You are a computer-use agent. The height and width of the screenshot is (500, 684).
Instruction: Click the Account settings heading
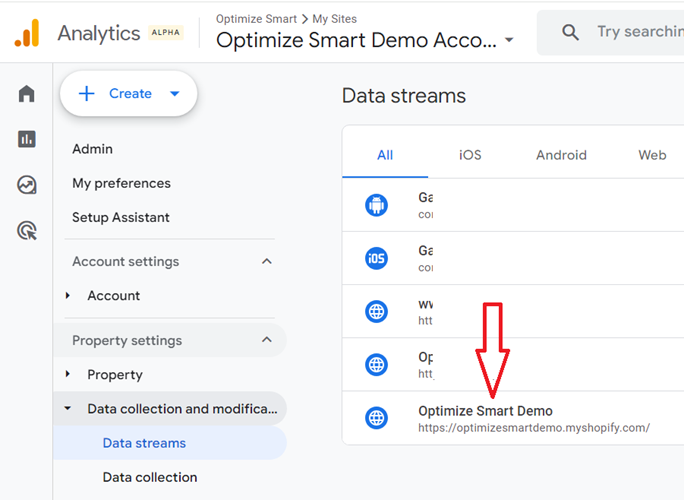126,261
